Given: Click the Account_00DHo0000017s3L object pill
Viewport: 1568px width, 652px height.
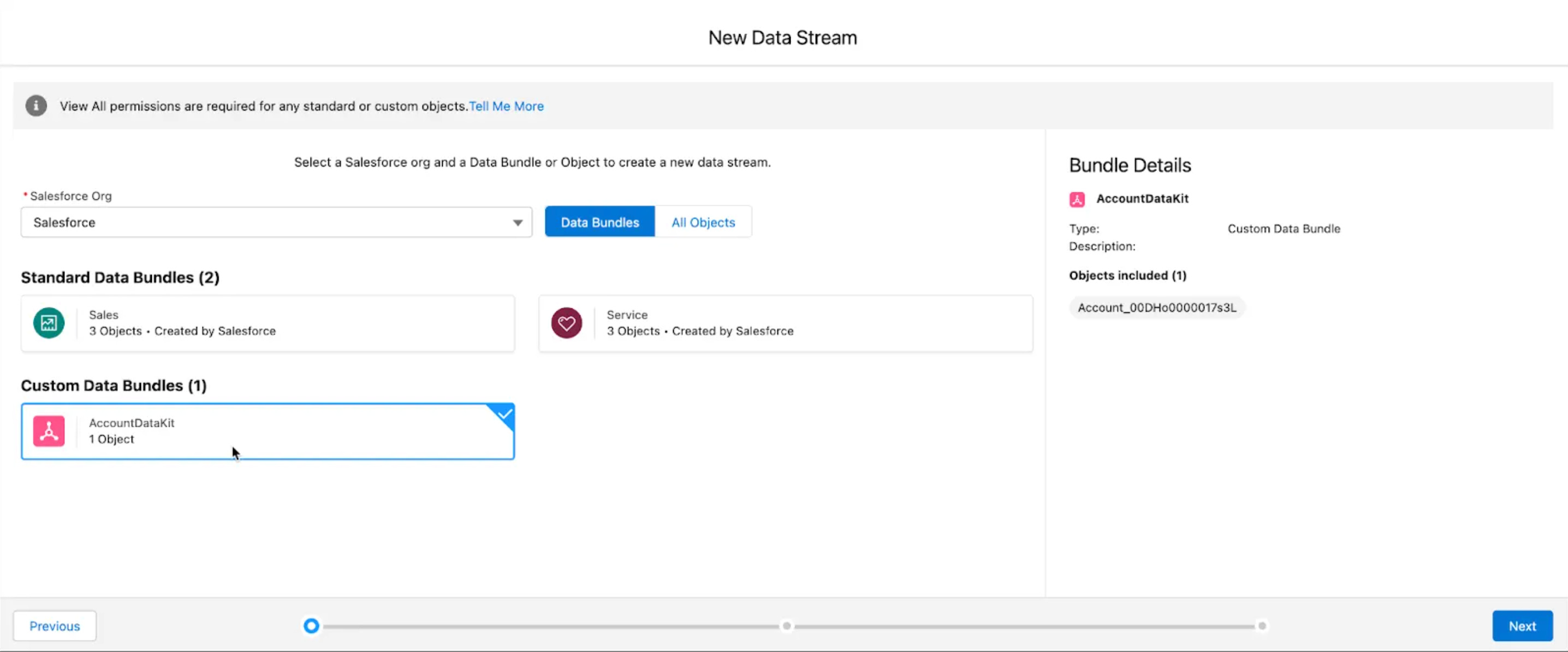Looking at the screenshot, I should pos(1156,307).
